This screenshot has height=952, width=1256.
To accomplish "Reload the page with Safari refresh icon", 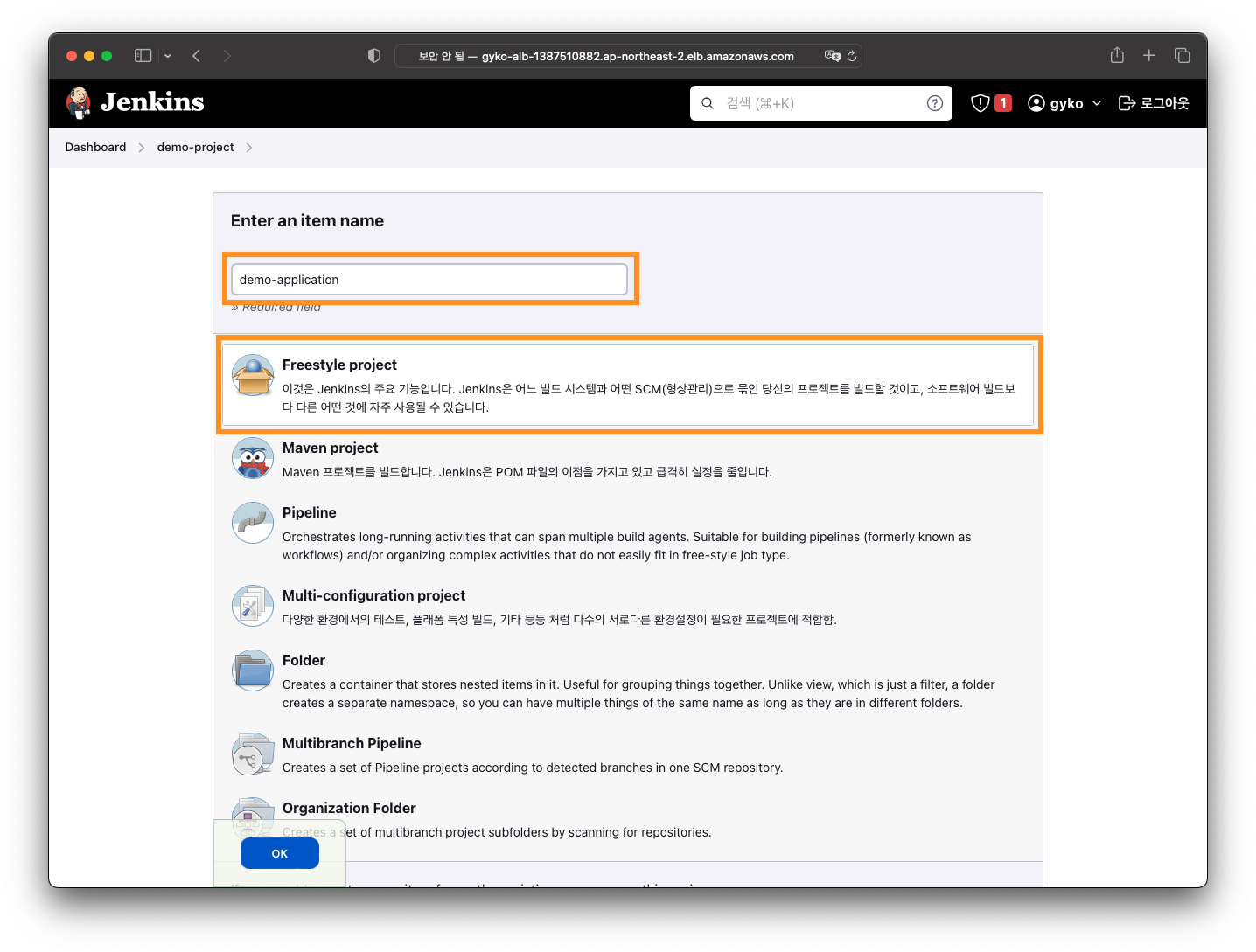I will coord(852,56).
